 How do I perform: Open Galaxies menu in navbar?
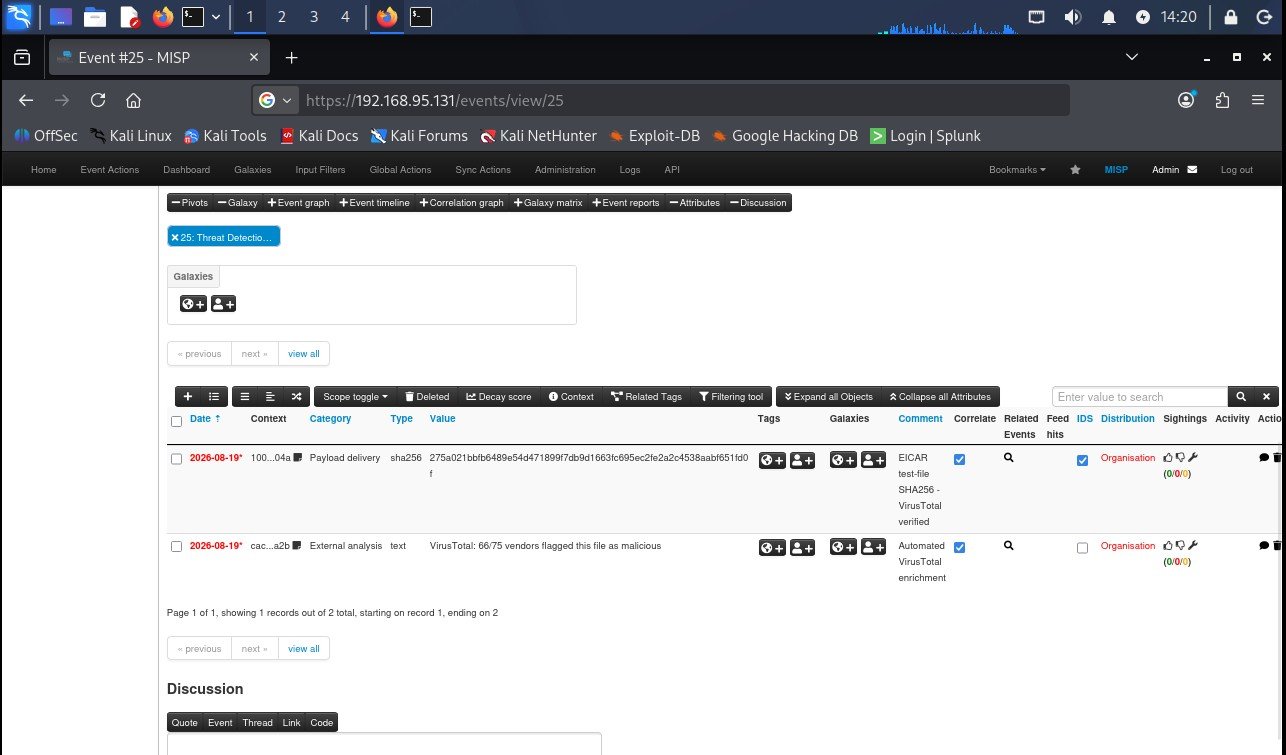pos(253,170)
